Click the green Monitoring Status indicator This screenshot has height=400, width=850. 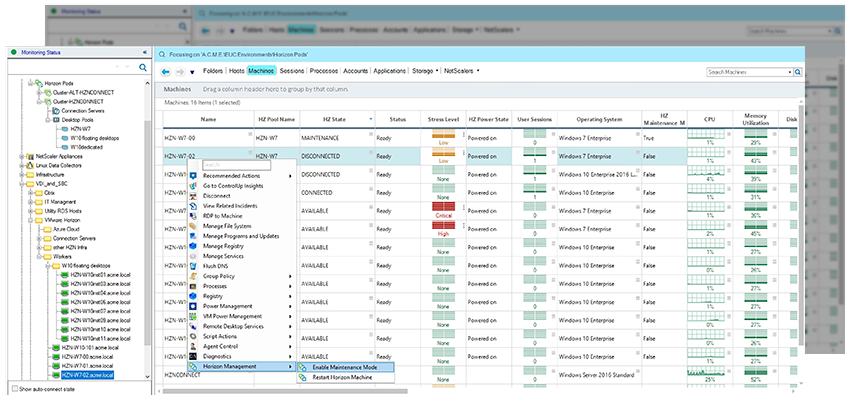point(14,52)
